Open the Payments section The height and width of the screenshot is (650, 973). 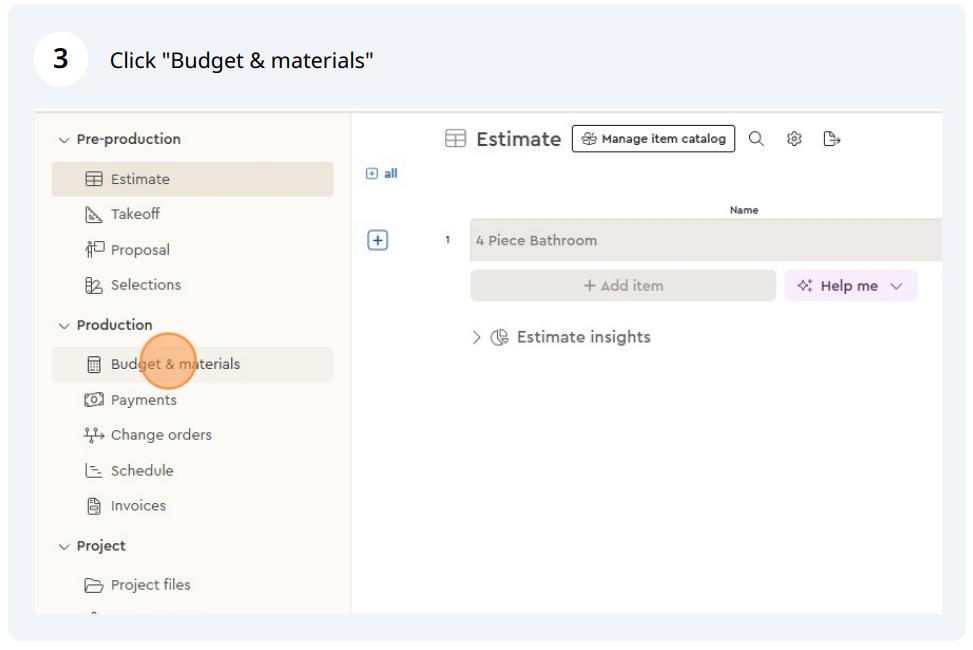click(x=143, y=400)
